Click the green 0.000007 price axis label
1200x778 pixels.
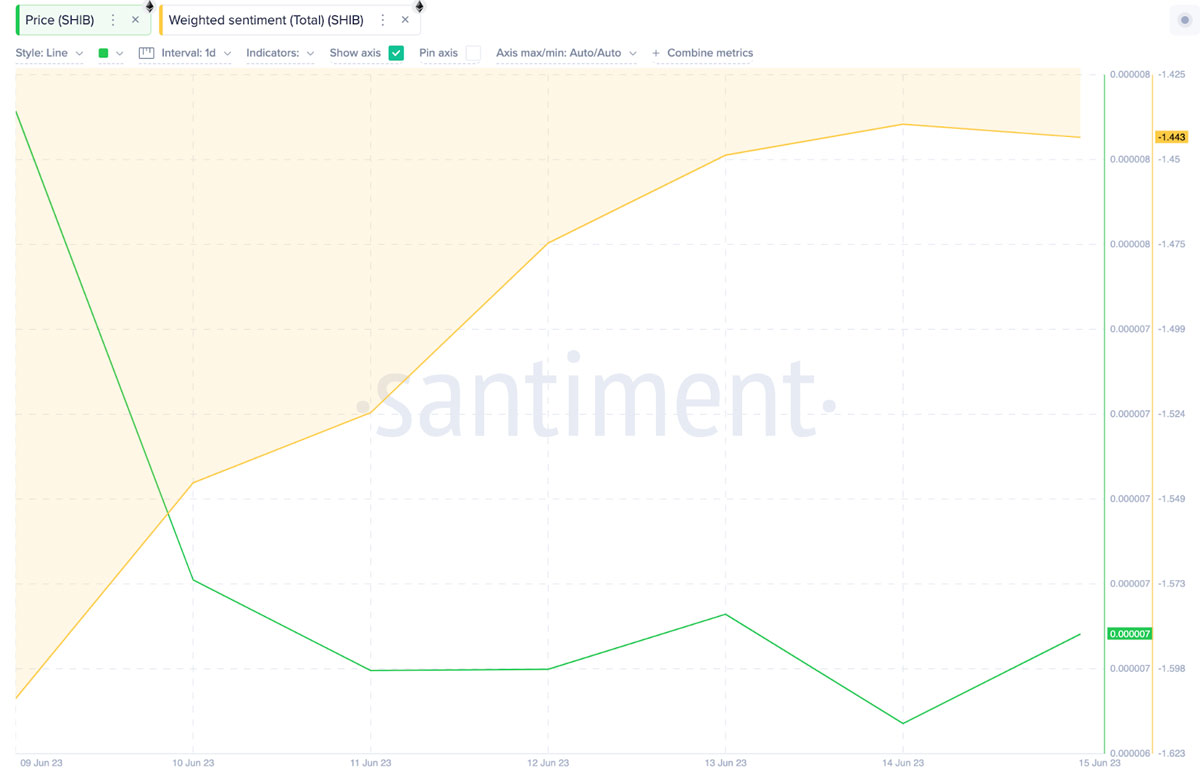[1130, 634]
